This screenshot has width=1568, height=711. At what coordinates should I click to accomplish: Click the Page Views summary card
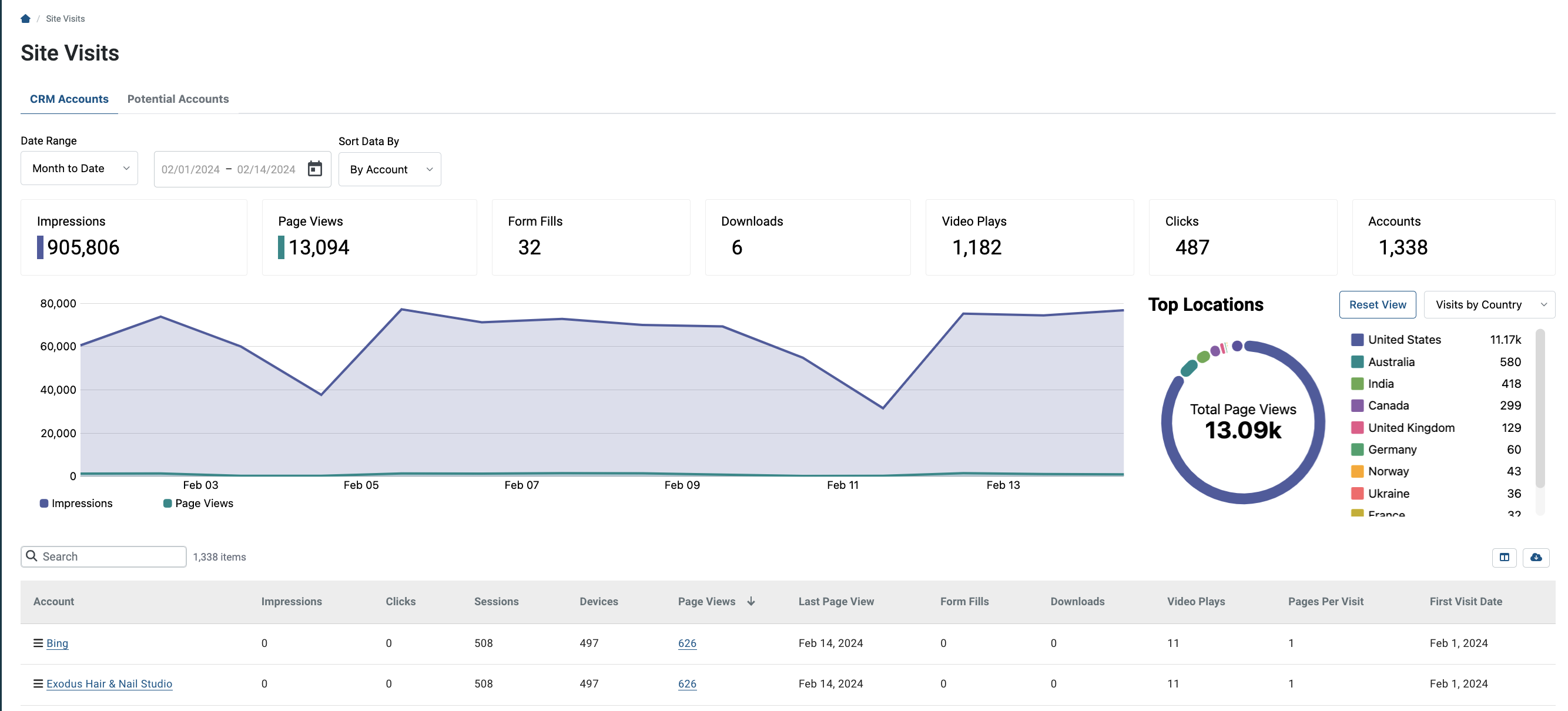coord(370,237)
